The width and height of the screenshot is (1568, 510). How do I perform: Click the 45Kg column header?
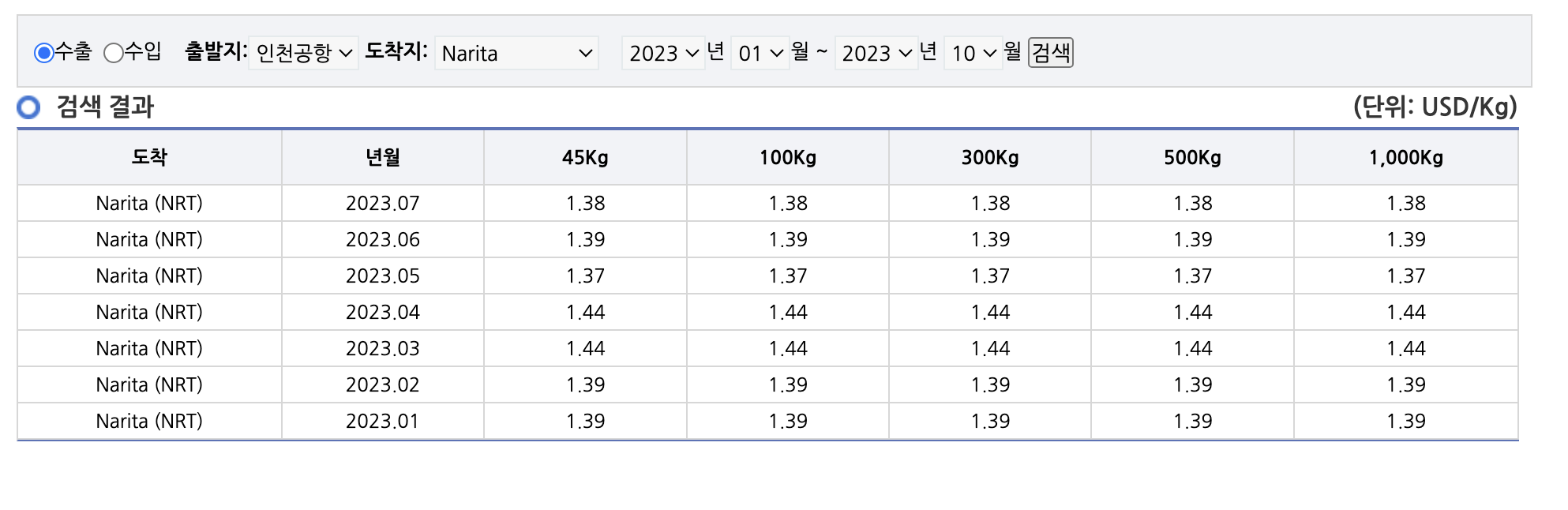click(585, 157)
